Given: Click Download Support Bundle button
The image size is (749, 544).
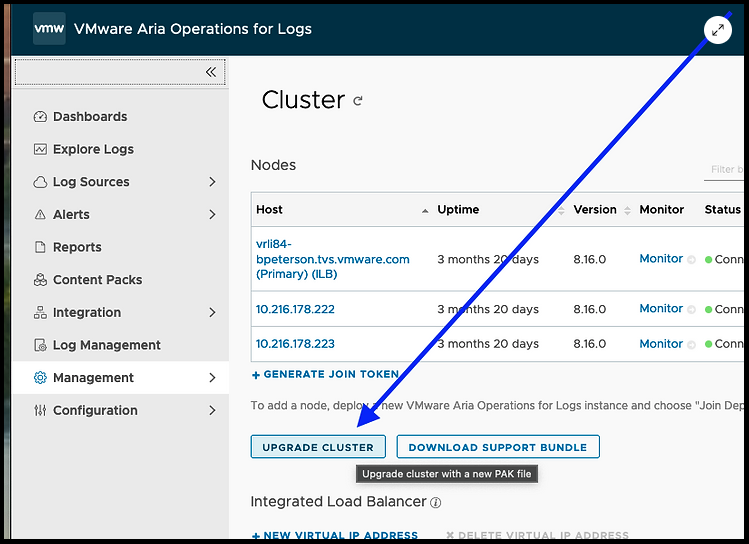Looking at the screenshot, I should click(498, 447).
